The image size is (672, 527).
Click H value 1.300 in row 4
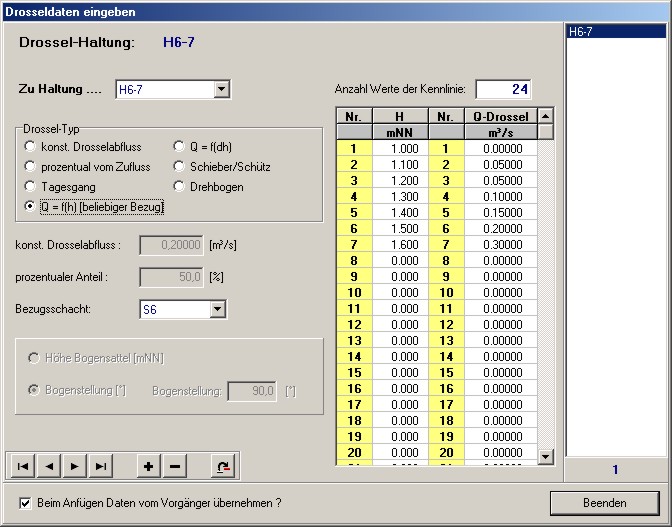click(400, 197)
